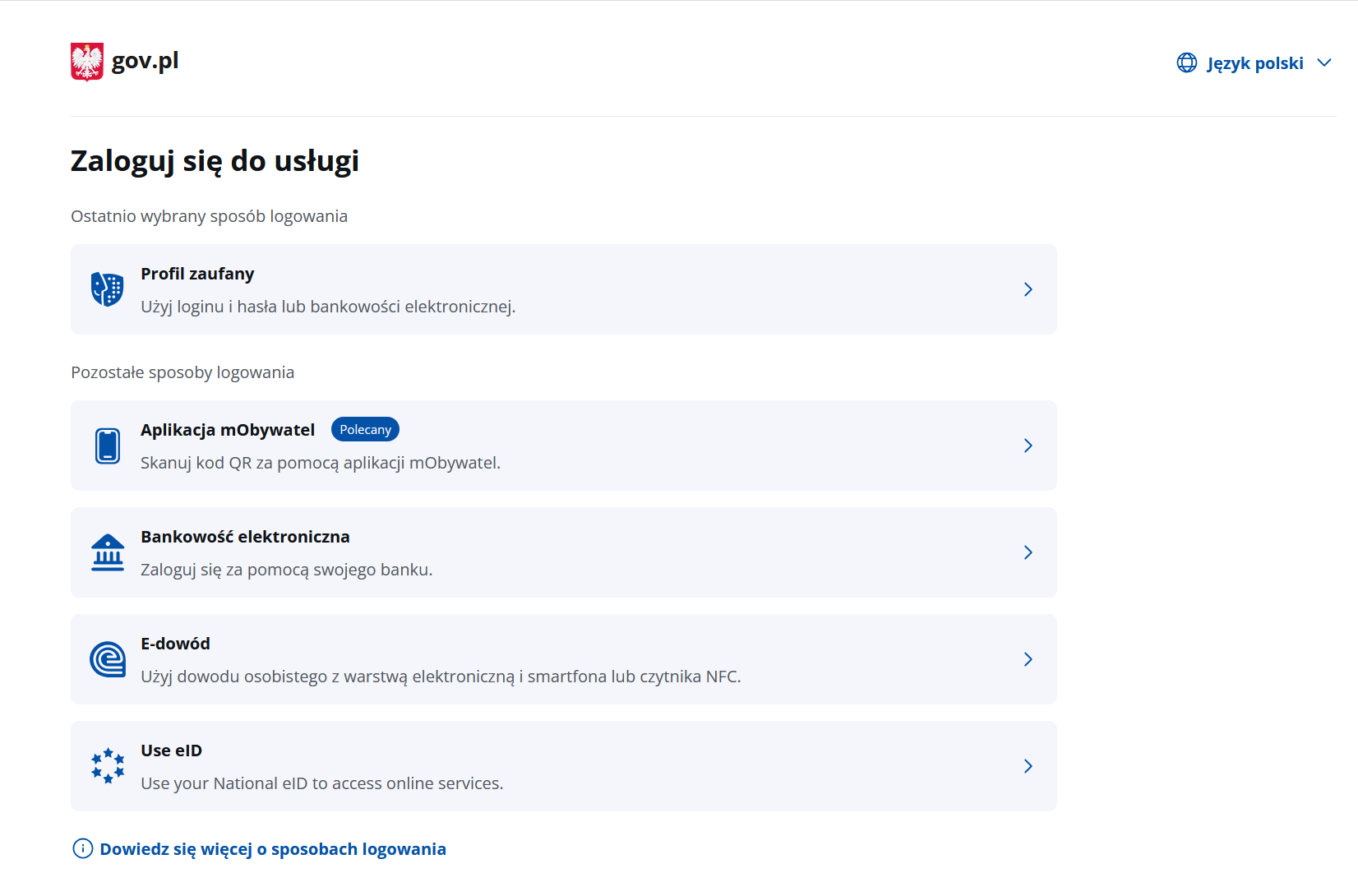
Task: Expand language list via chevron arrow
Action: (1323, 63)
